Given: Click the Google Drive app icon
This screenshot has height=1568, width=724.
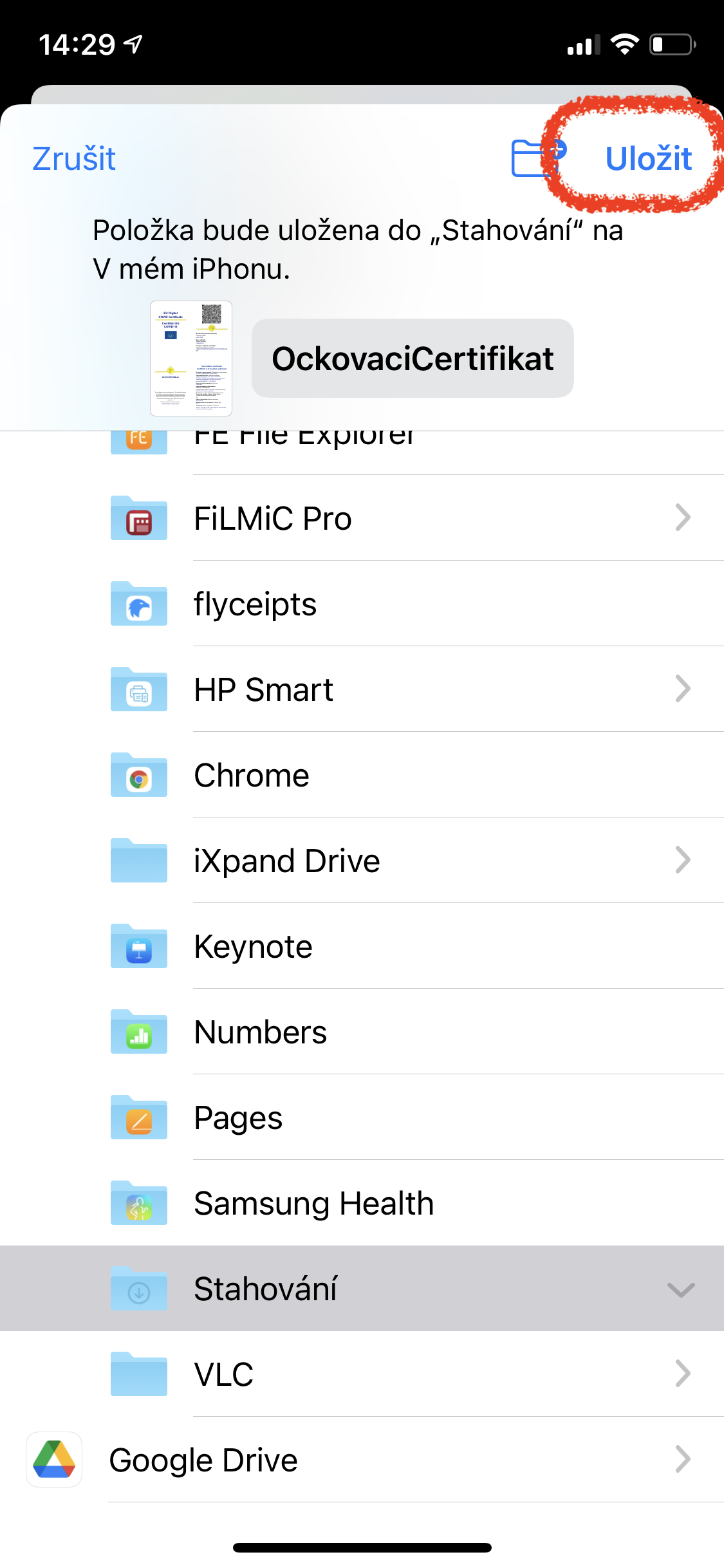Looking at the screenshot, I should 54,1459.
